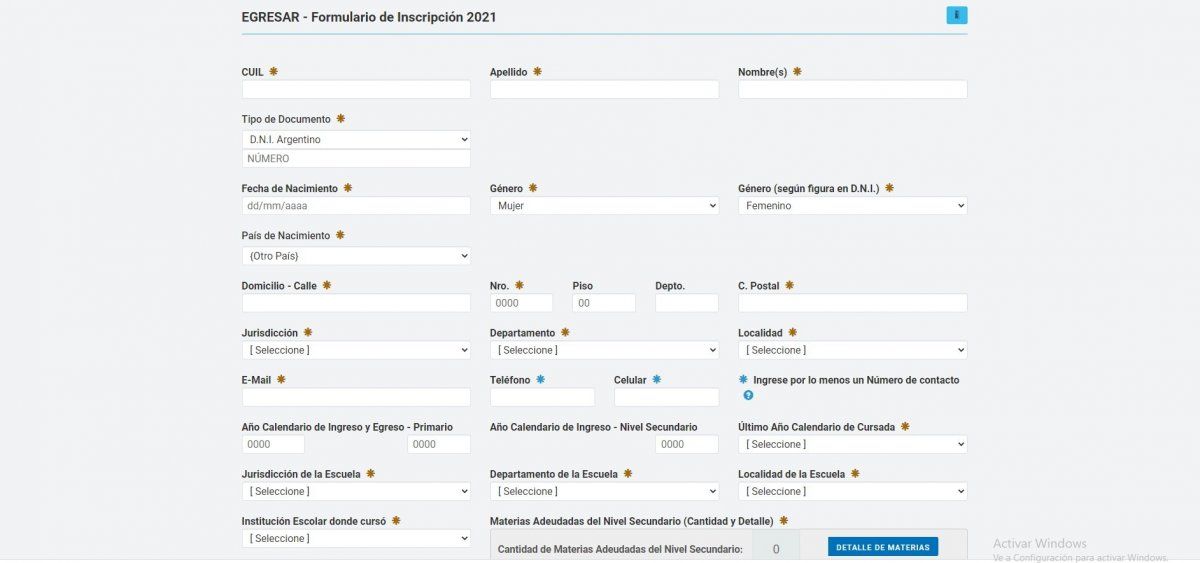Click the Nombre(s) input field
This screenshot has height=563, width=1200.
pyautogui.click(x=852, y=90)
